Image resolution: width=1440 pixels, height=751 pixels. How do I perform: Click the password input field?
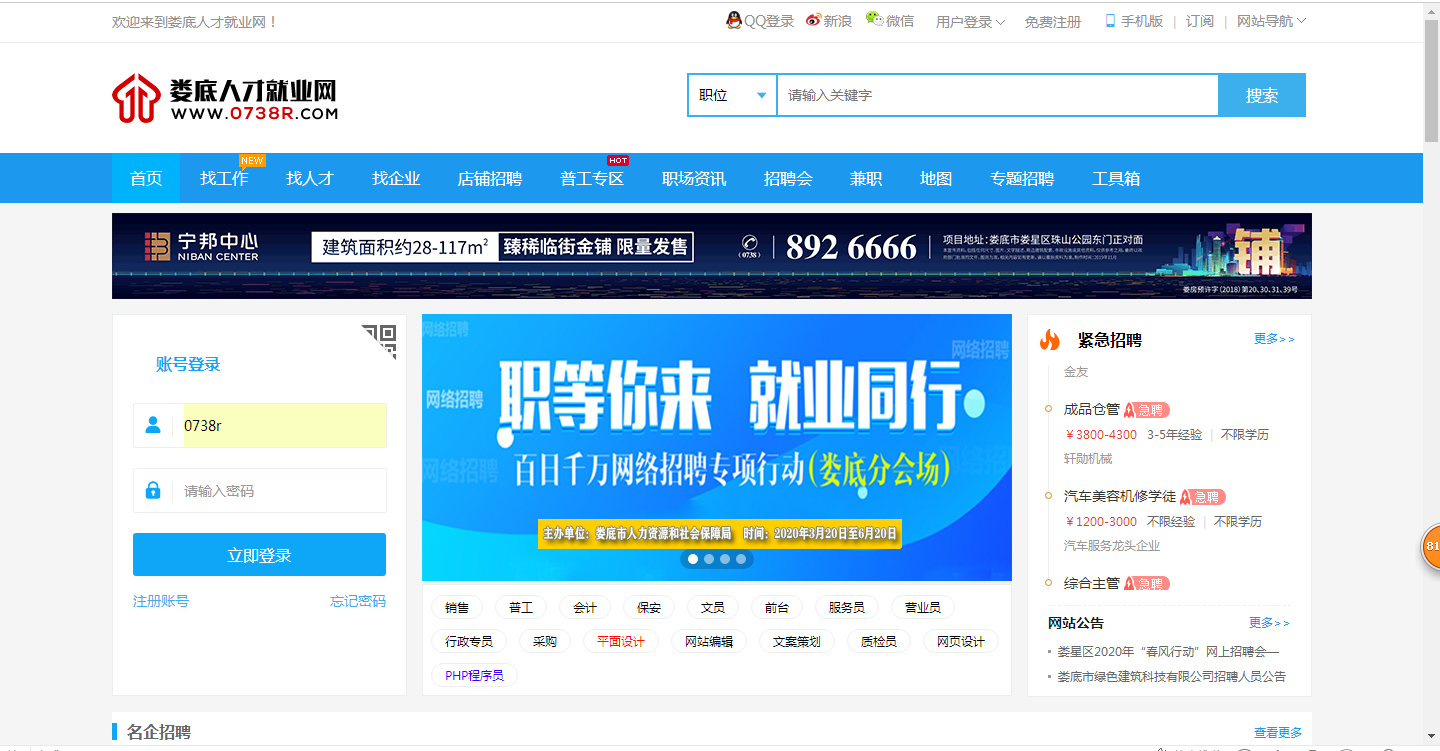[280, 490]
